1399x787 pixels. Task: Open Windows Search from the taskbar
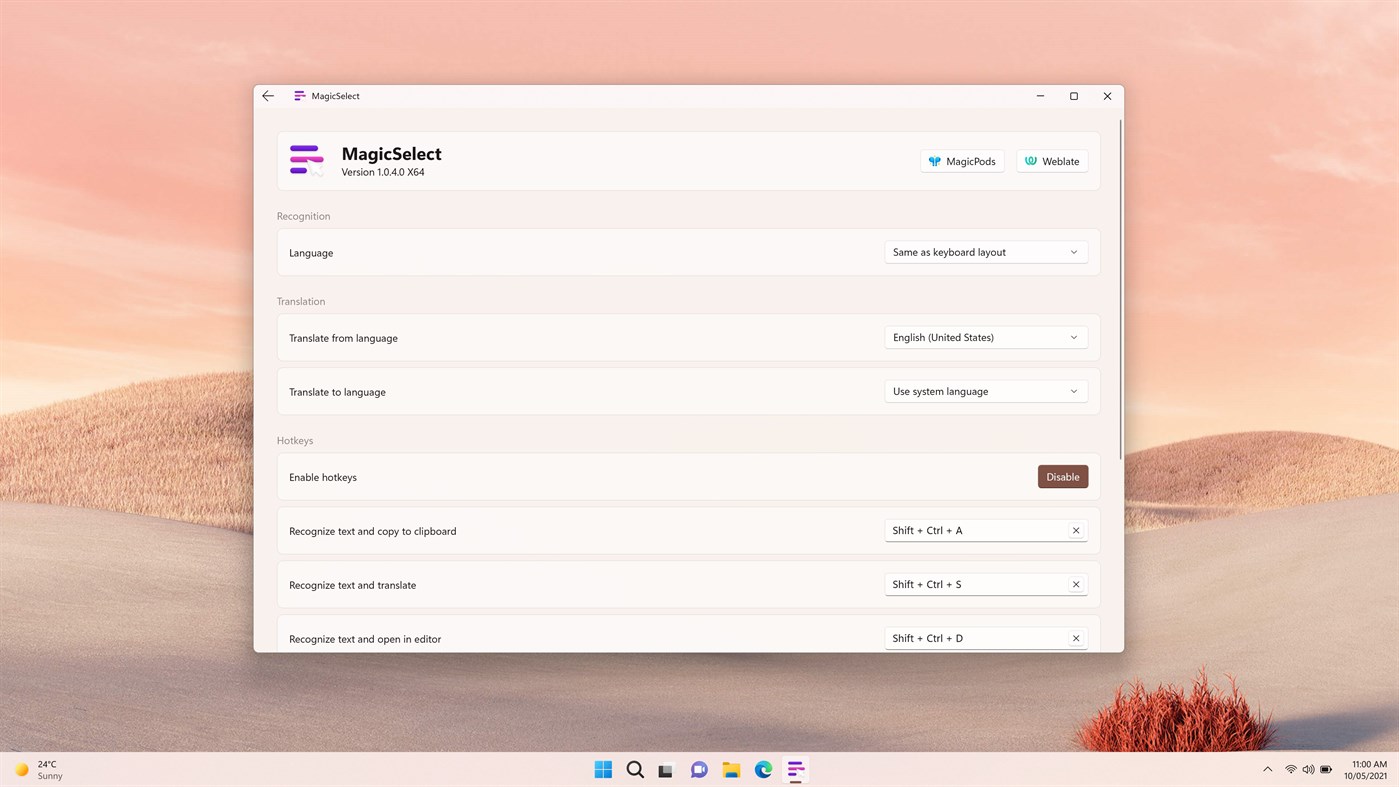(x=635, y=769)
